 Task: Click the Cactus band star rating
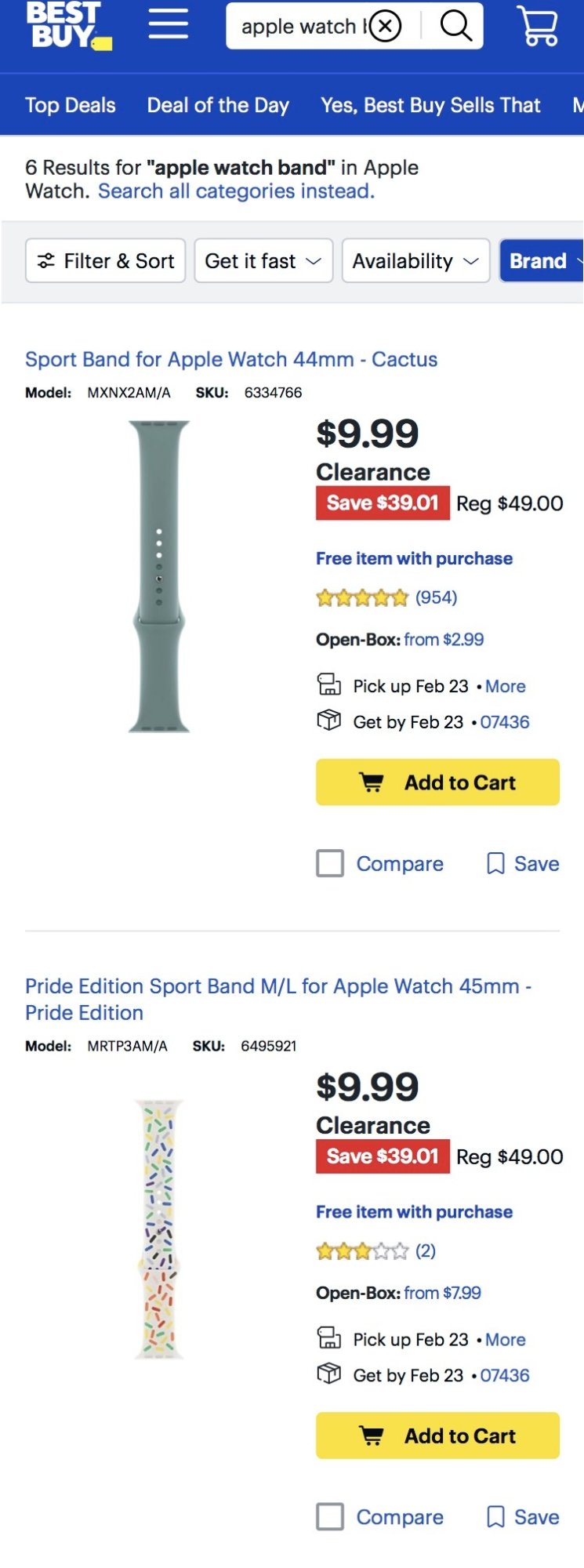pos(362,598)
